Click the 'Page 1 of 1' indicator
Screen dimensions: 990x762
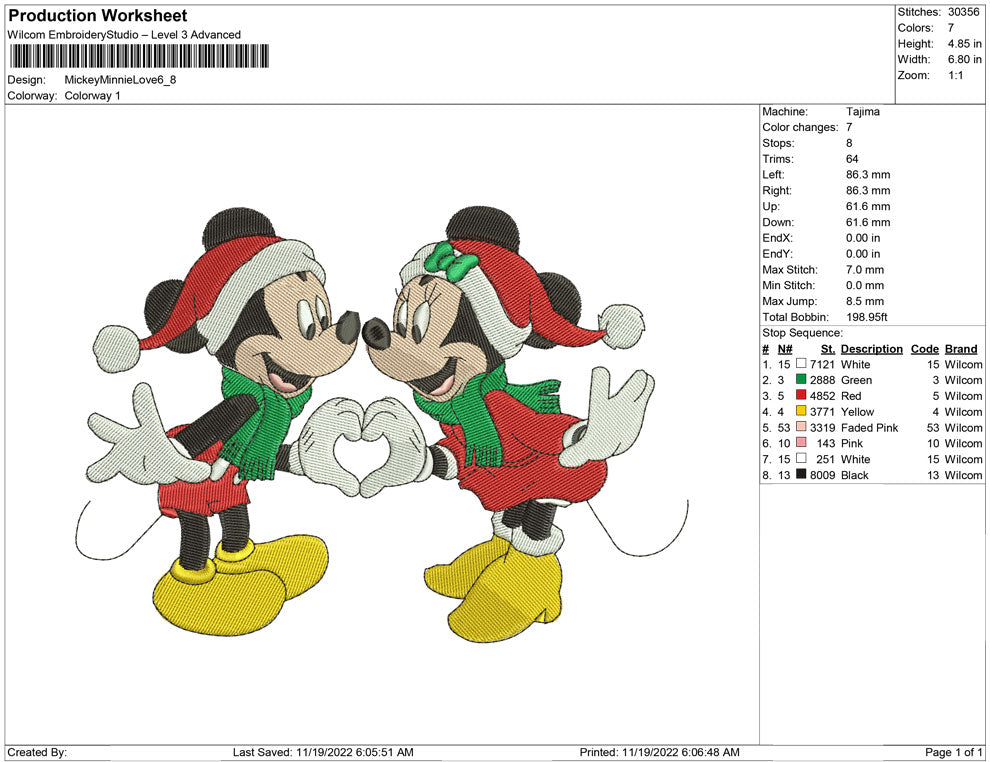click(953, 752)
